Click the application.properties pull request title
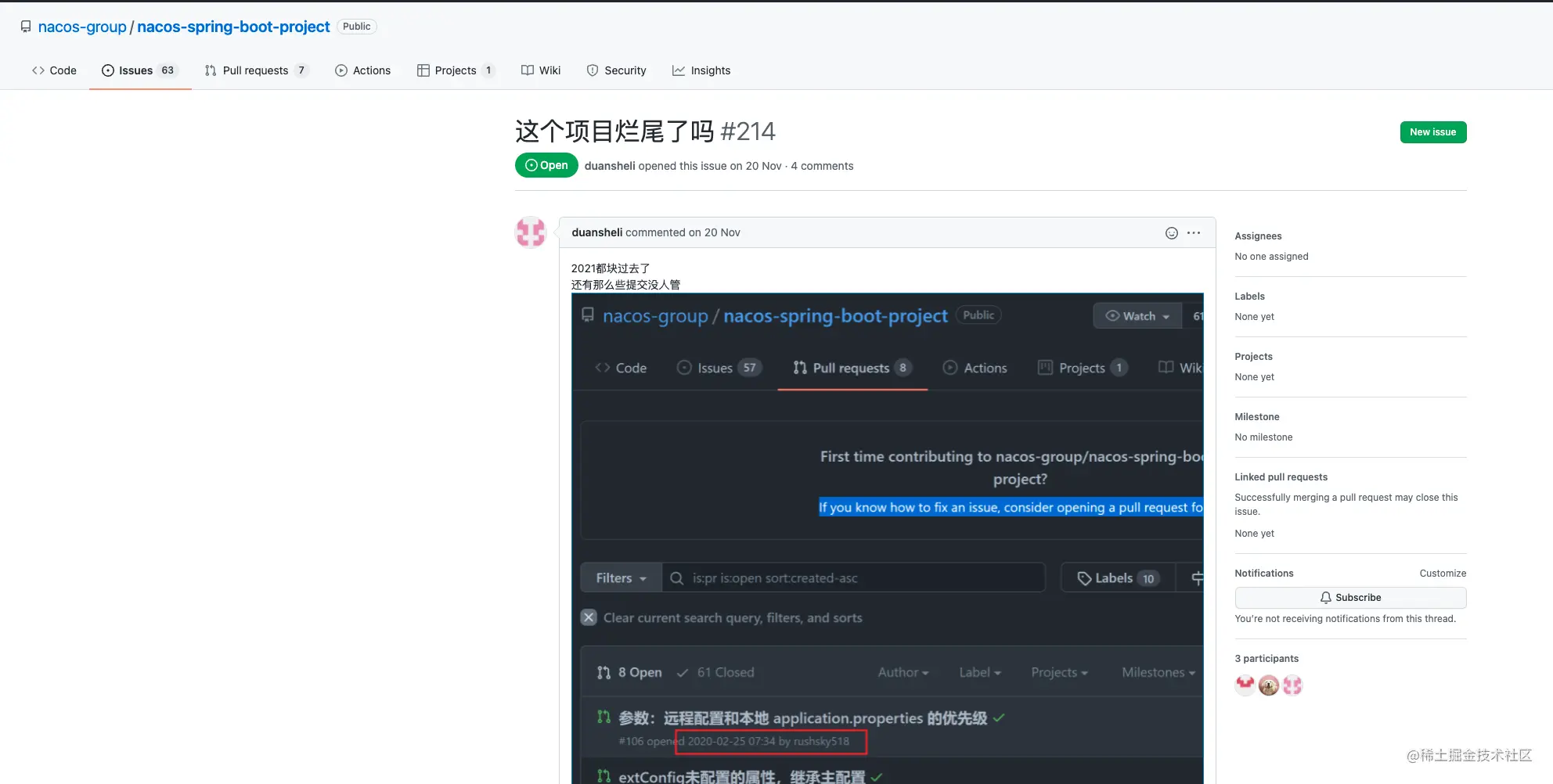 click(802, 717)
